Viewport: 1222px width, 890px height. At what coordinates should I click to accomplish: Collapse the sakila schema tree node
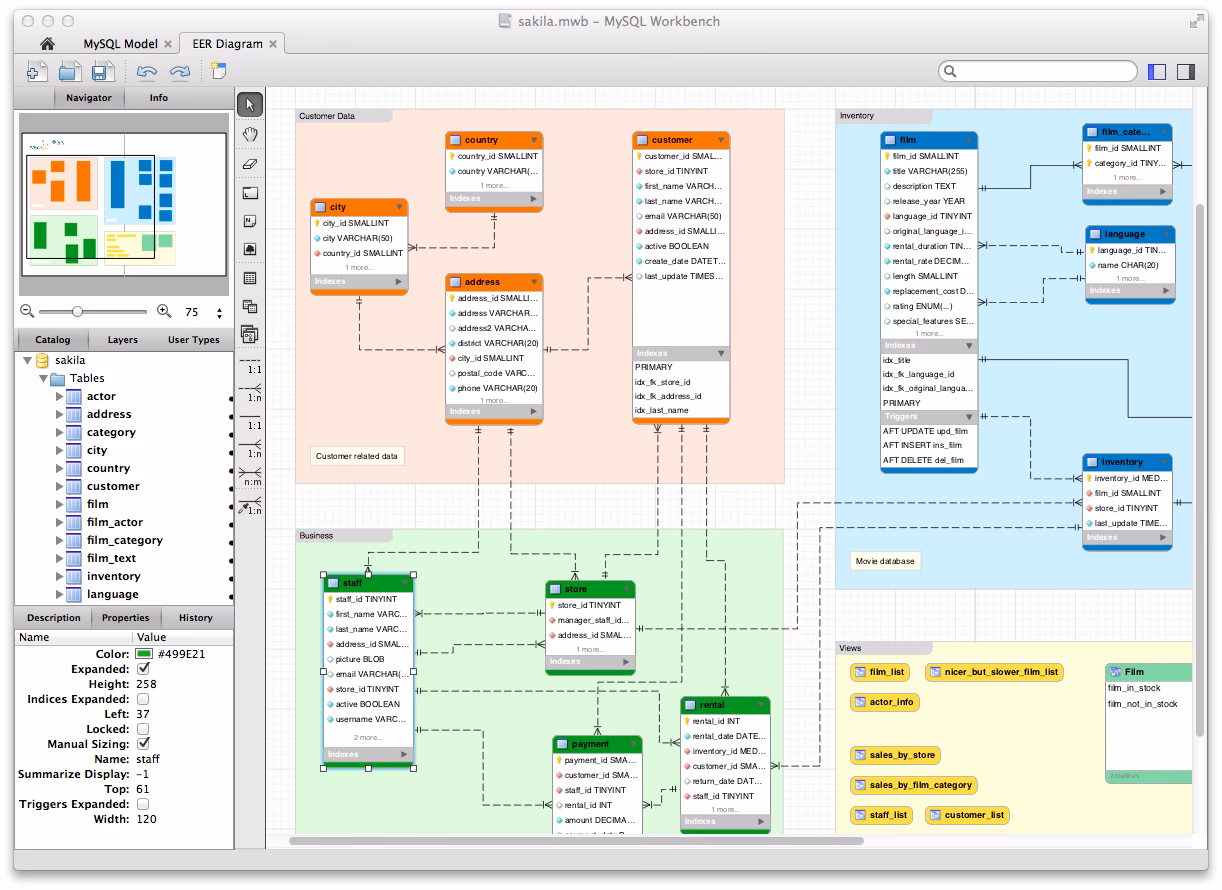[x=27, y=360]
